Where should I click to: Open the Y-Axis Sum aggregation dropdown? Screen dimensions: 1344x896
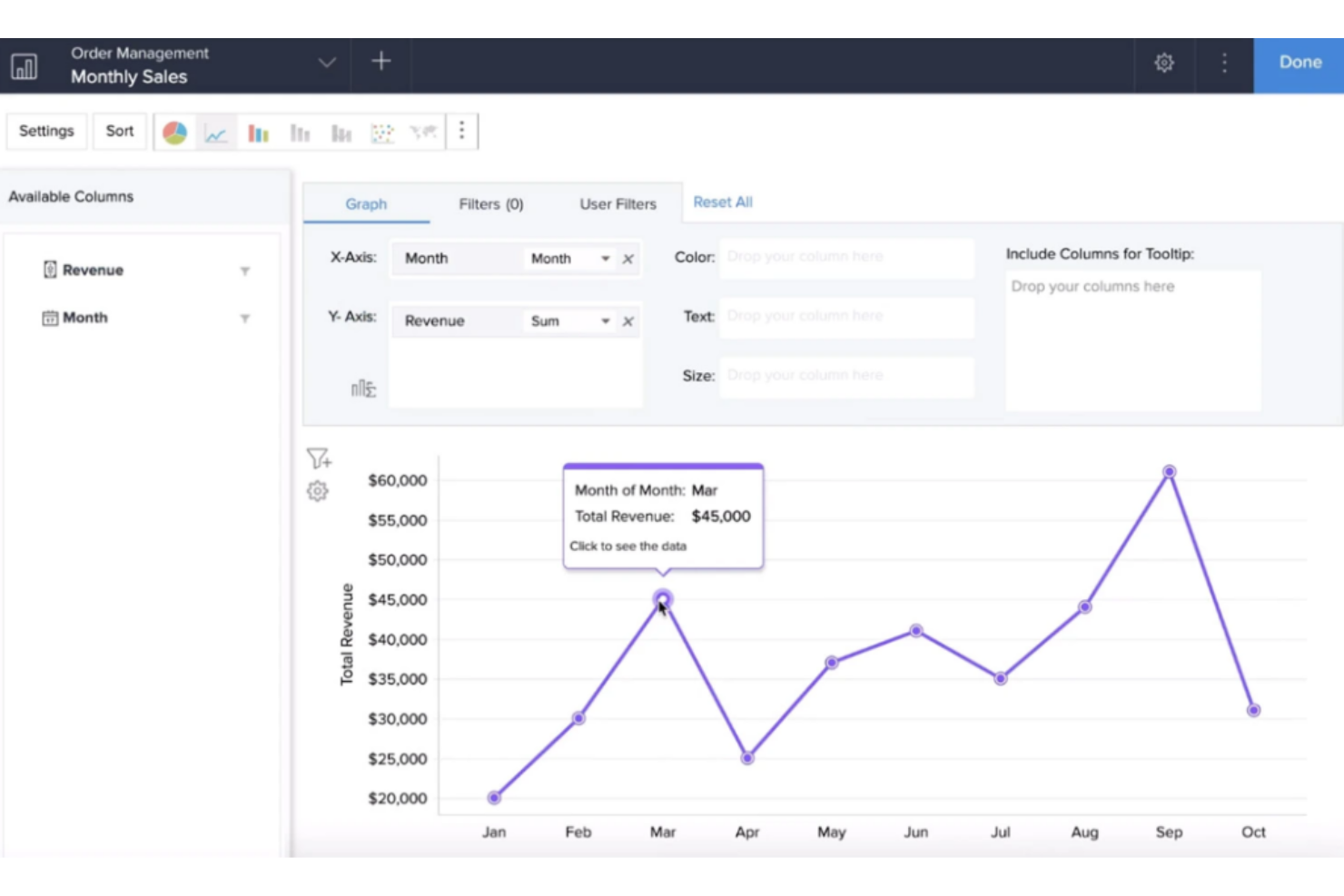[605, 321]
